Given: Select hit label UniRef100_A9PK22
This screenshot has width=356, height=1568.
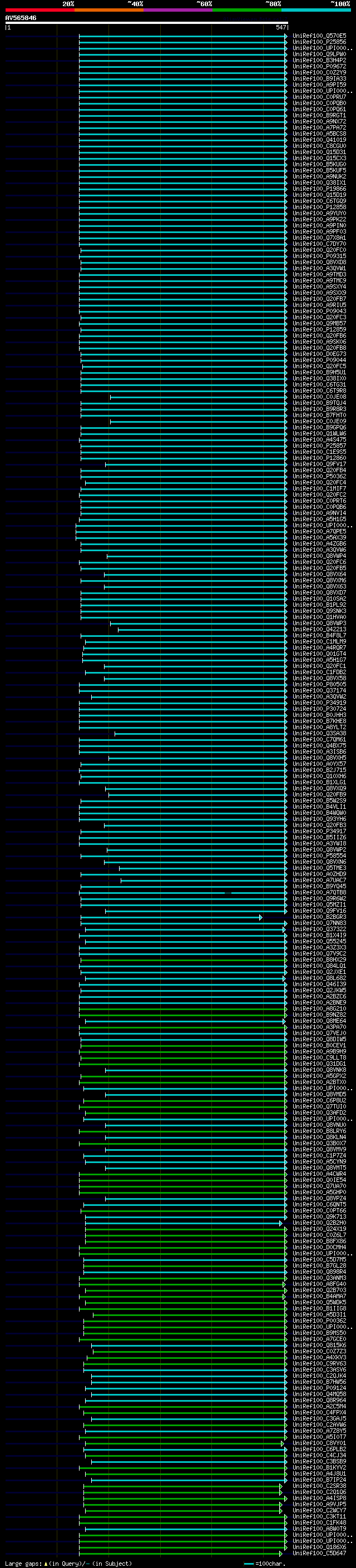Looking at the screenshot, I should pyautogui.click(x=319, y=219).
